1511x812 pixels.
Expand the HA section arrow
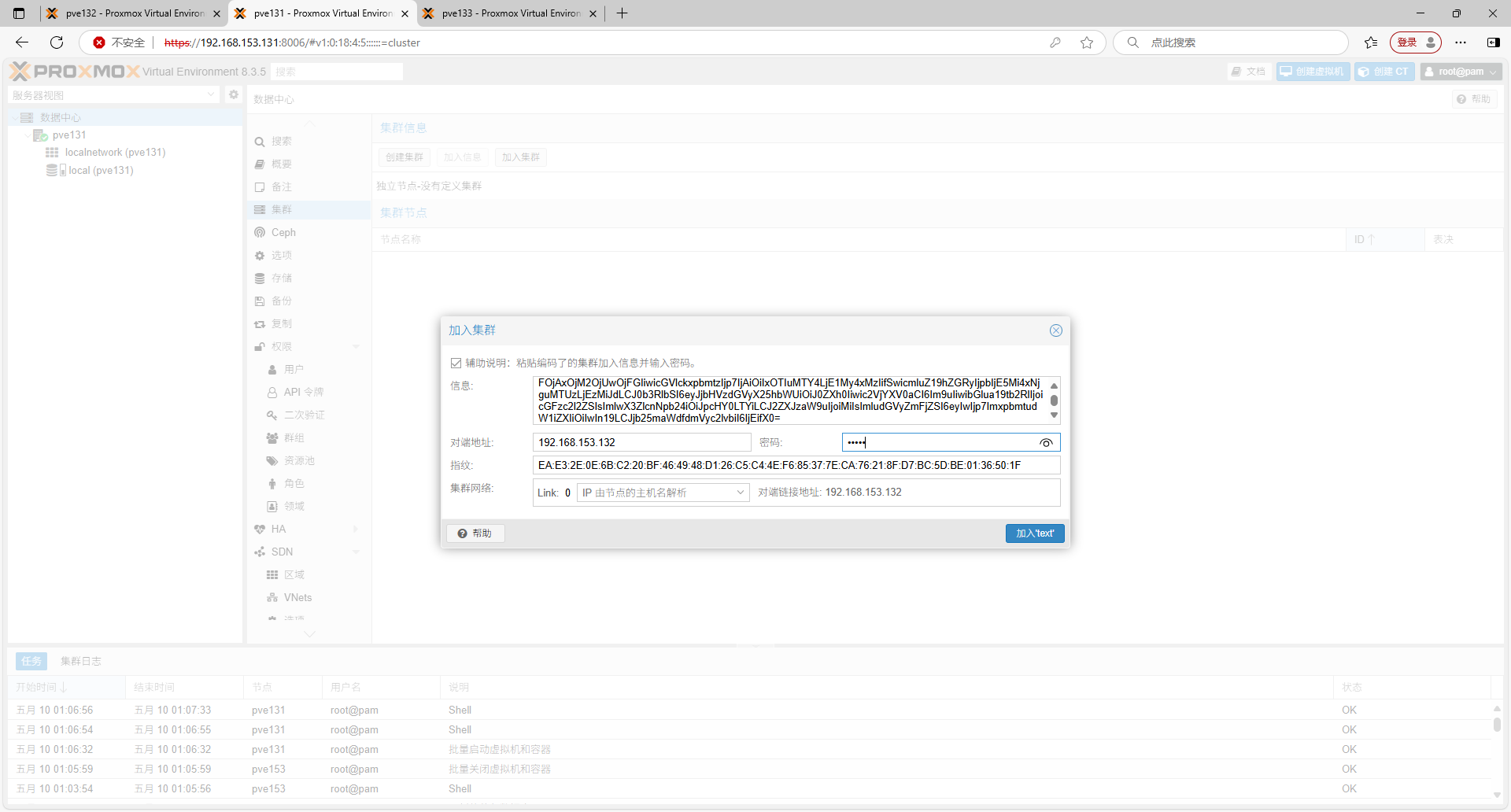[357, 530]
